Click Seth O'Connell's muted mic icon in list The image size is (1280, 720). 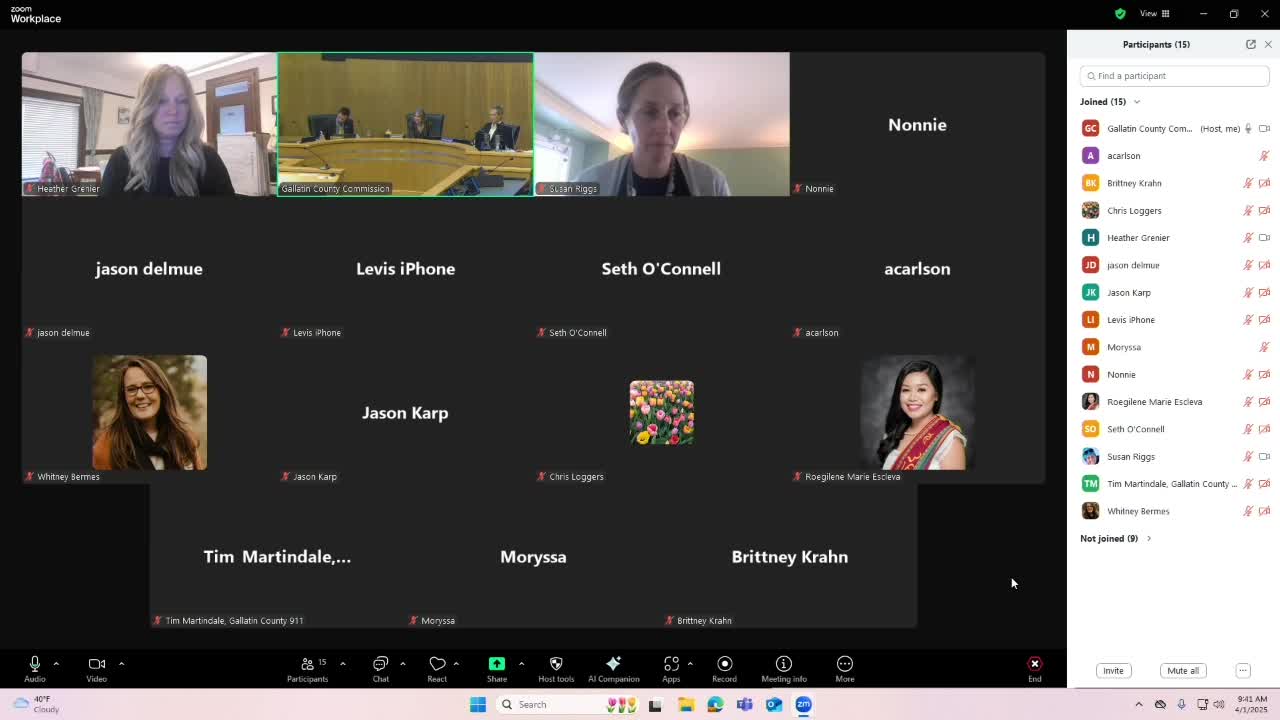(x=1248, y=429)
